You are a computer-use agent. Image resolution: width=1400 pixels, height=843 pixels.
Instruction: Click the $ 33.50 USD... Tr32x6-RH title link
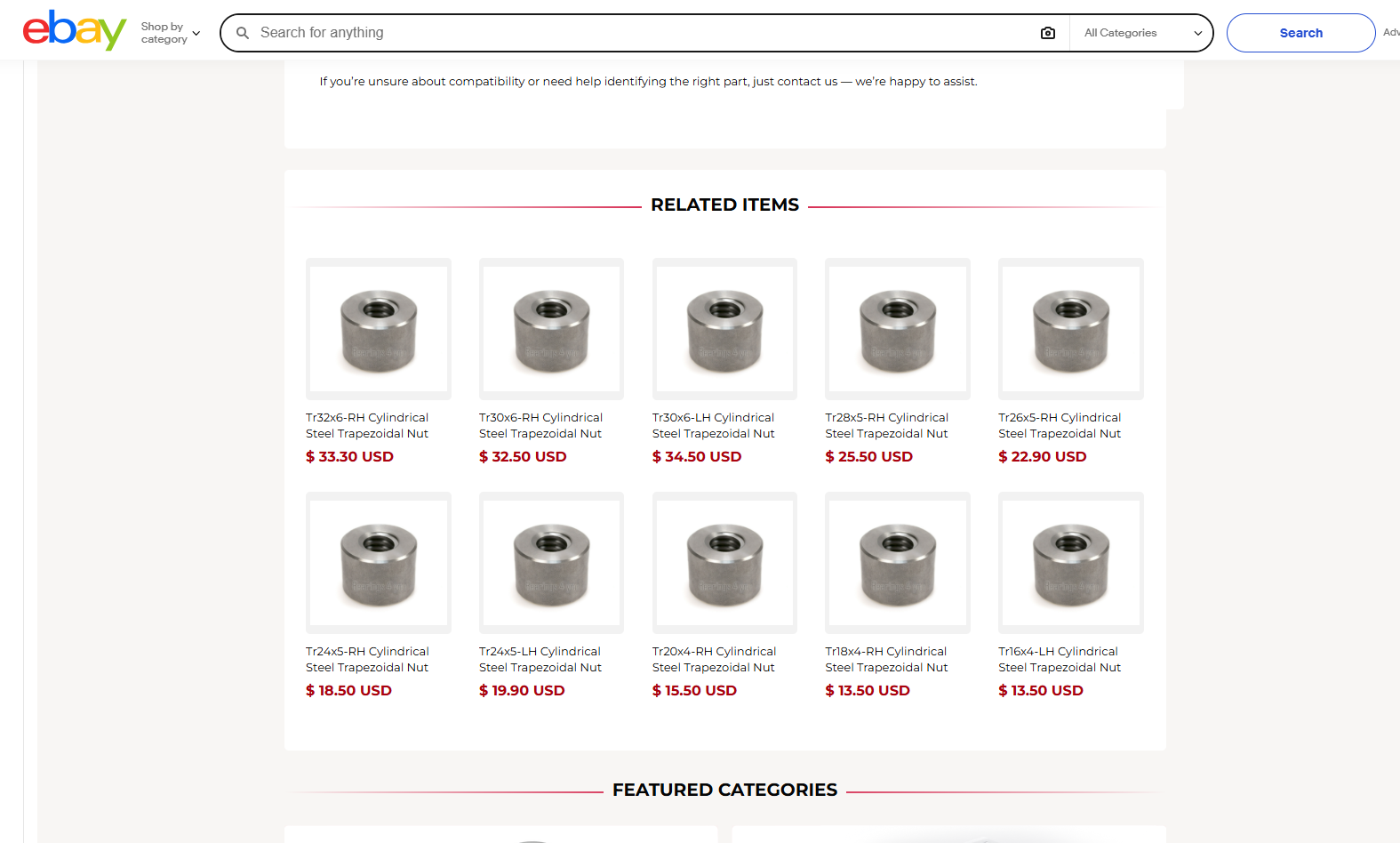point(367,425)
